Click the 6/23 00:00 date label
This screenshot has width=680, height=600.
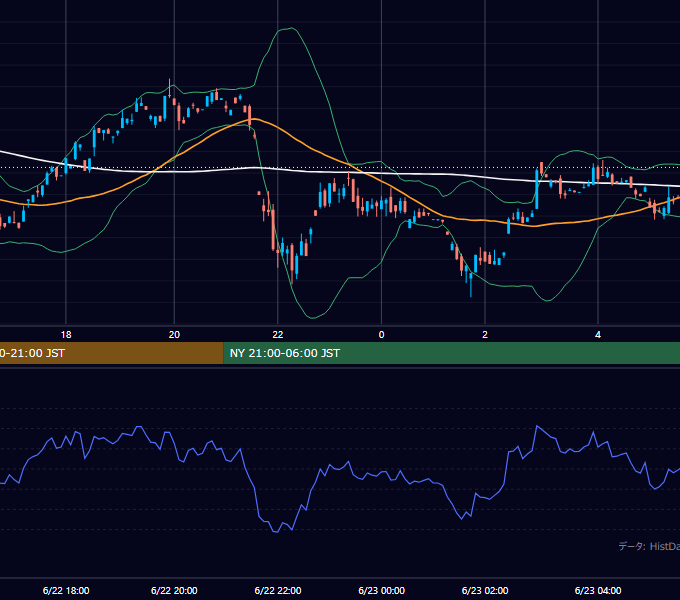tap(381, 590)
